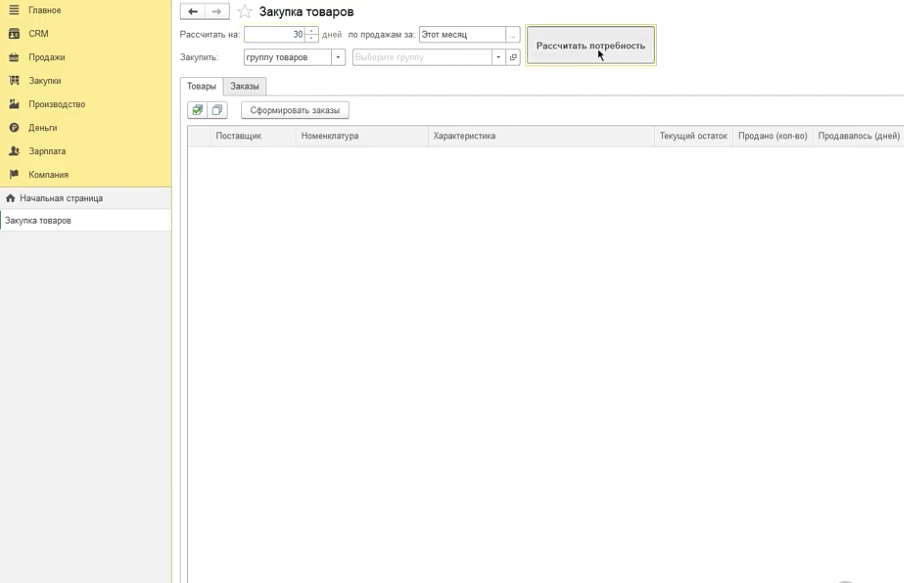Increase the days count with stepper
The height and width of the screenshot is (583, 904).
312,31
